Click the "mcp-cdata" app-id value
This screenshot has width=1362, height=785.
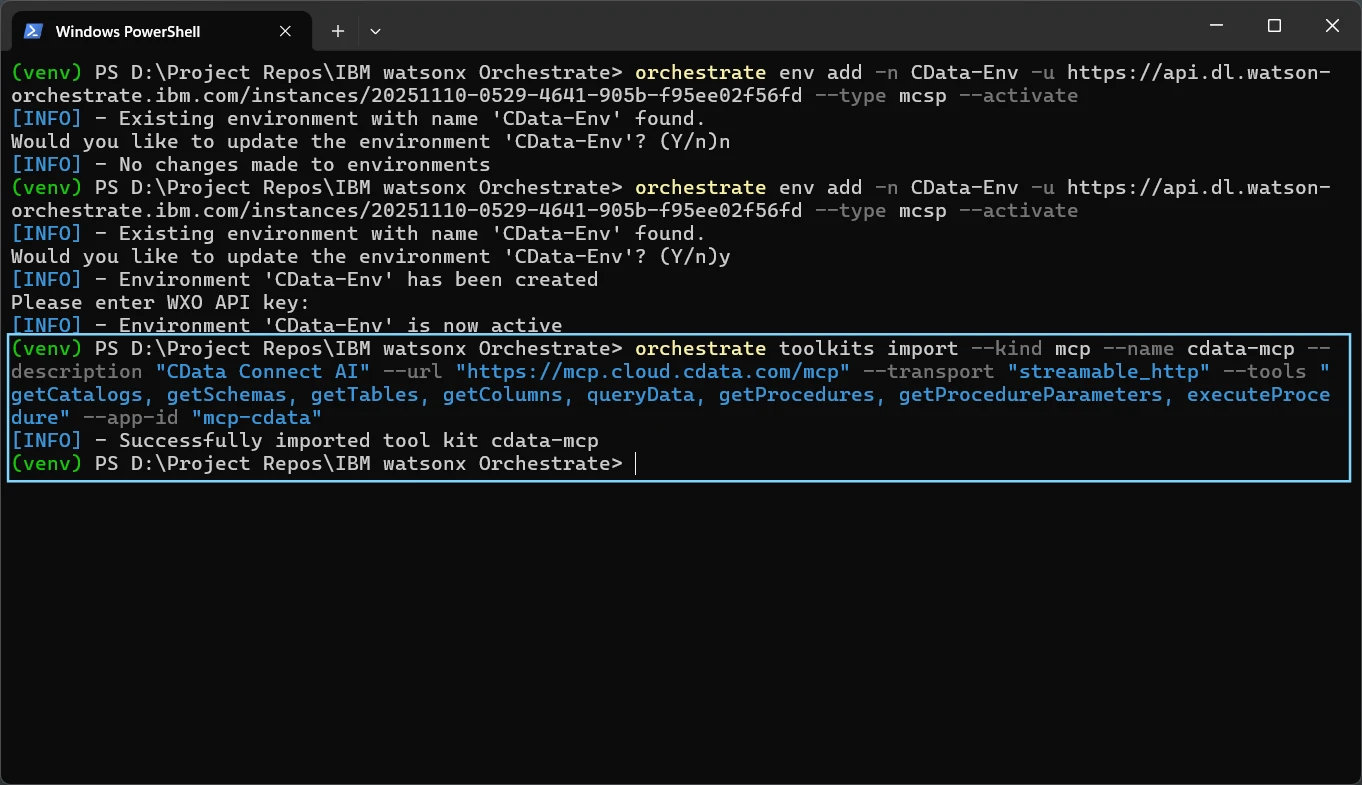pyautogui.click(x=257, y=418)
